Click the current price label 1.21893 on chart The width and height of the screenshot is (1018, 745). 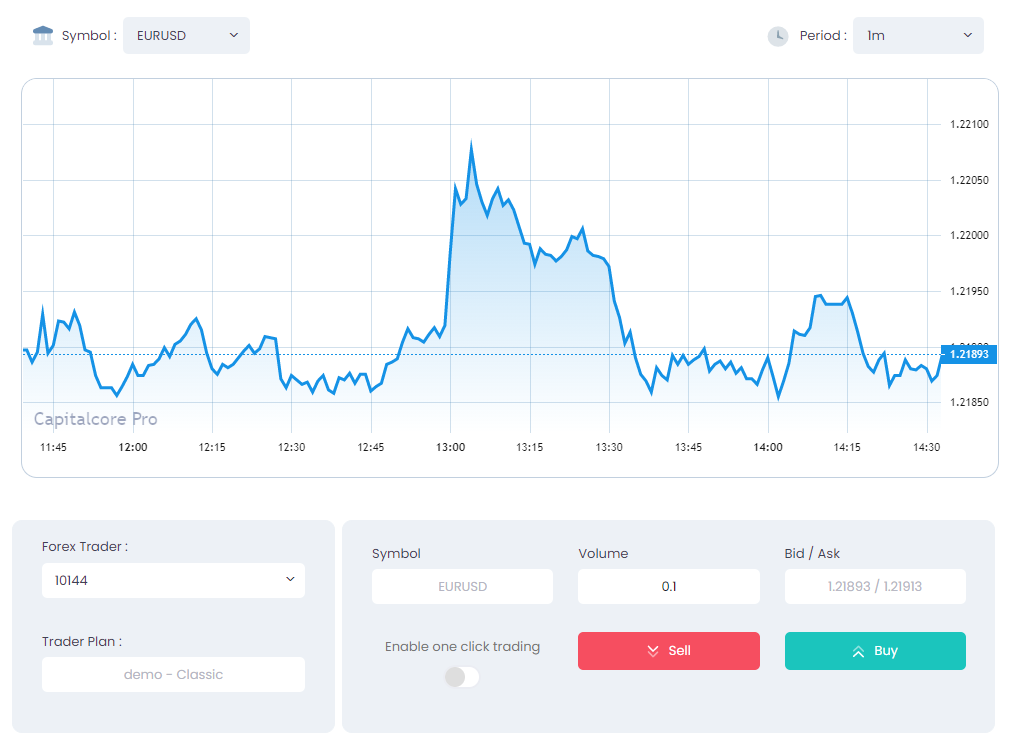click(969, 354)
